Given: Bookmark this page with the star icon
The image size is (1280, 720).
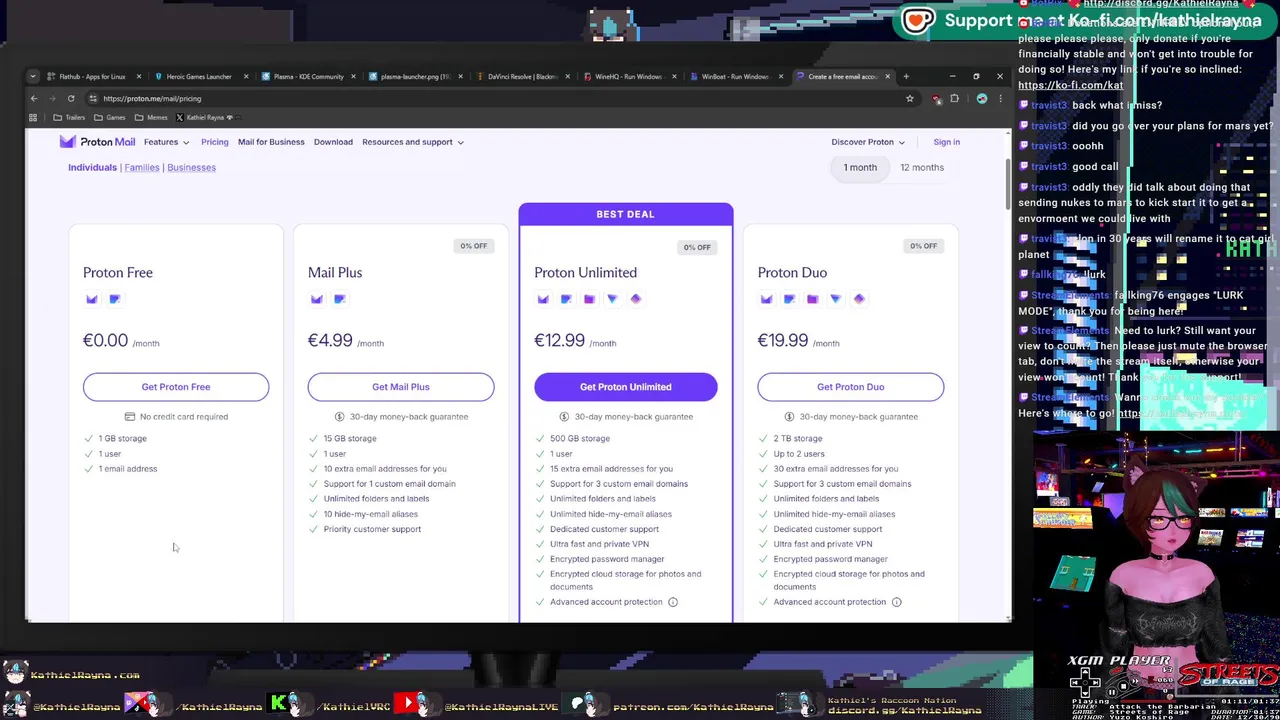Looking at the screenshot, I should (910, 98).
